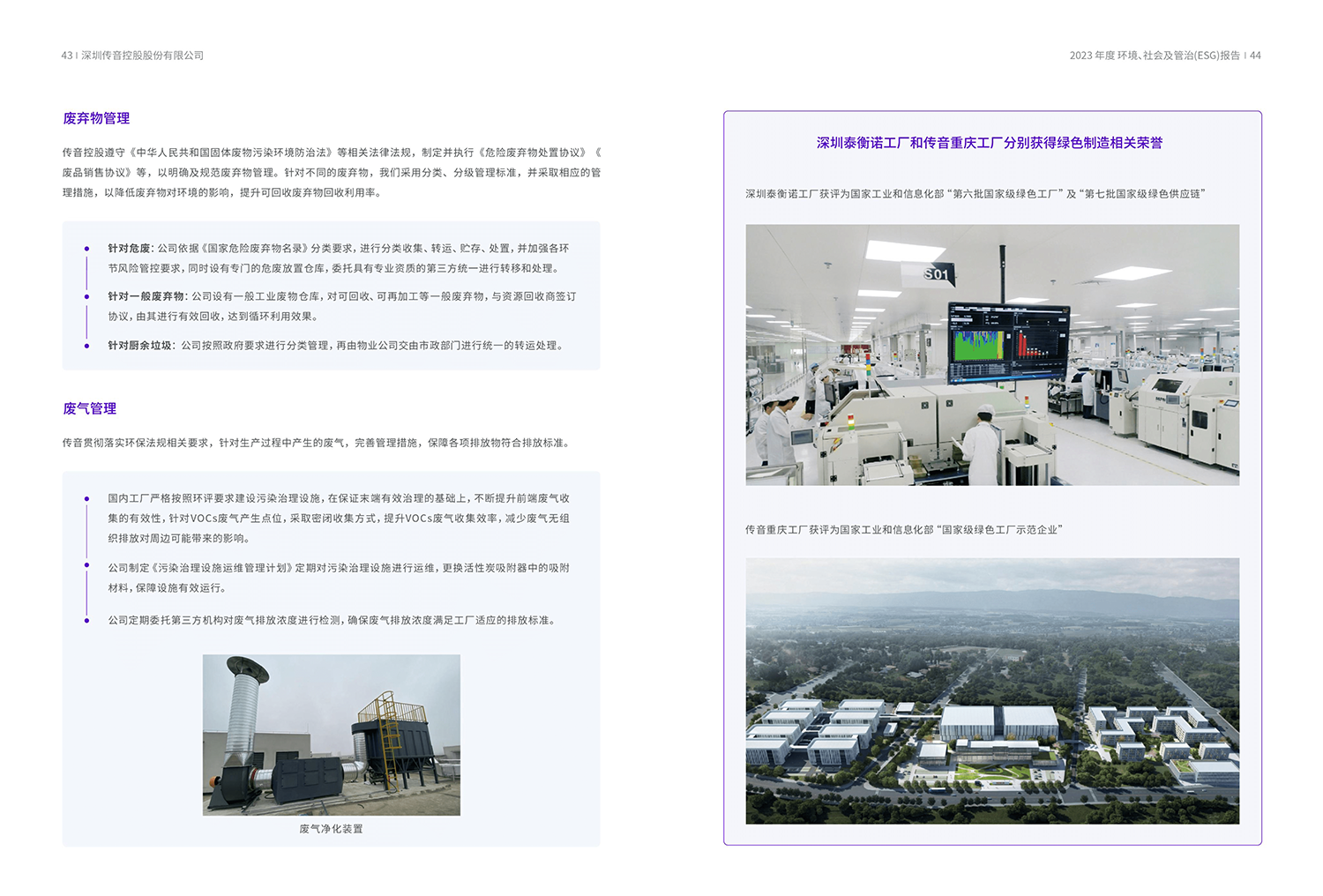The width and height of the screenshot is (1323, 896).
Task: Open the Chongqing factory aerial view image
Action: 992,691
